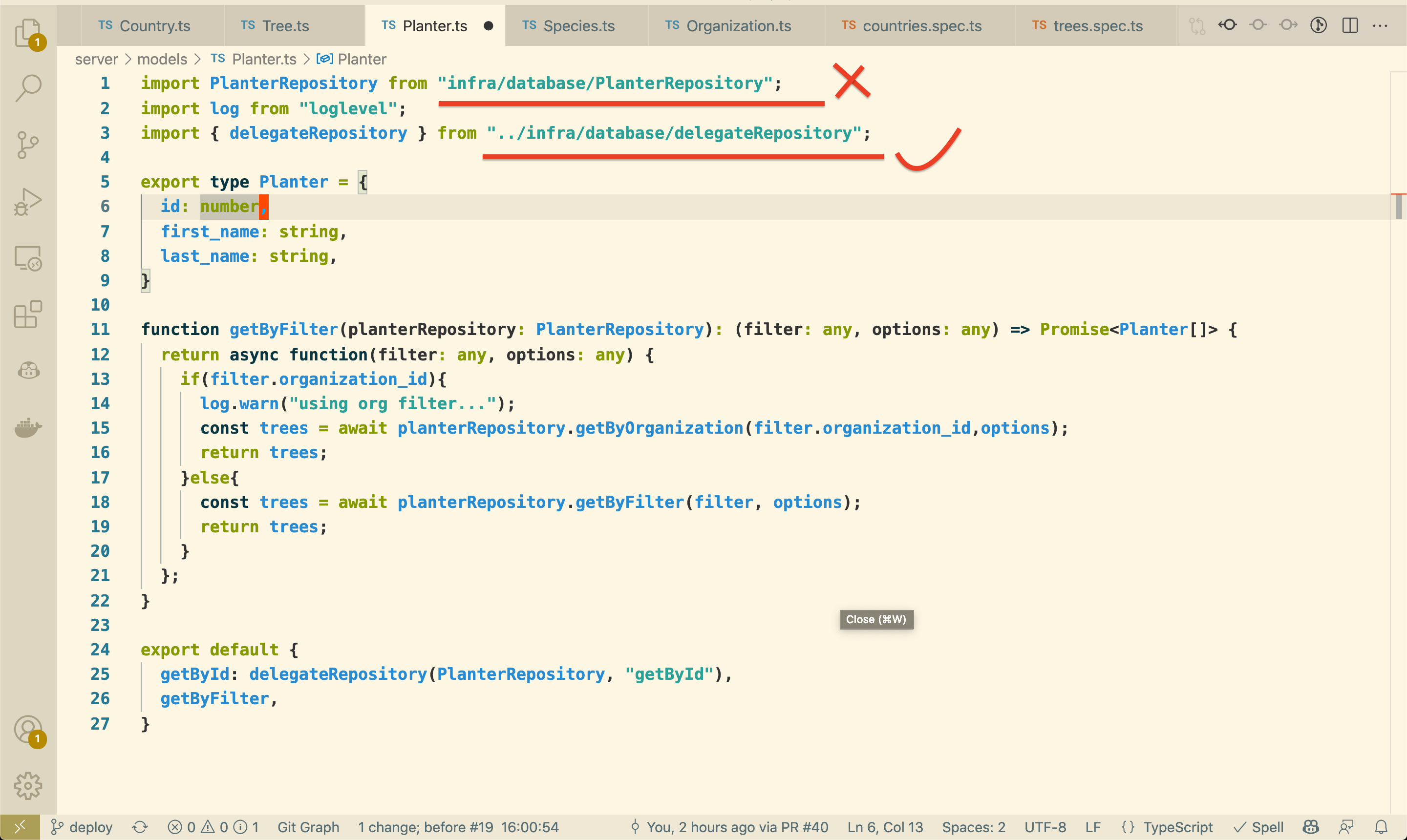
Task: Switch to the Country.ts tab
Action: click(153, 25)
